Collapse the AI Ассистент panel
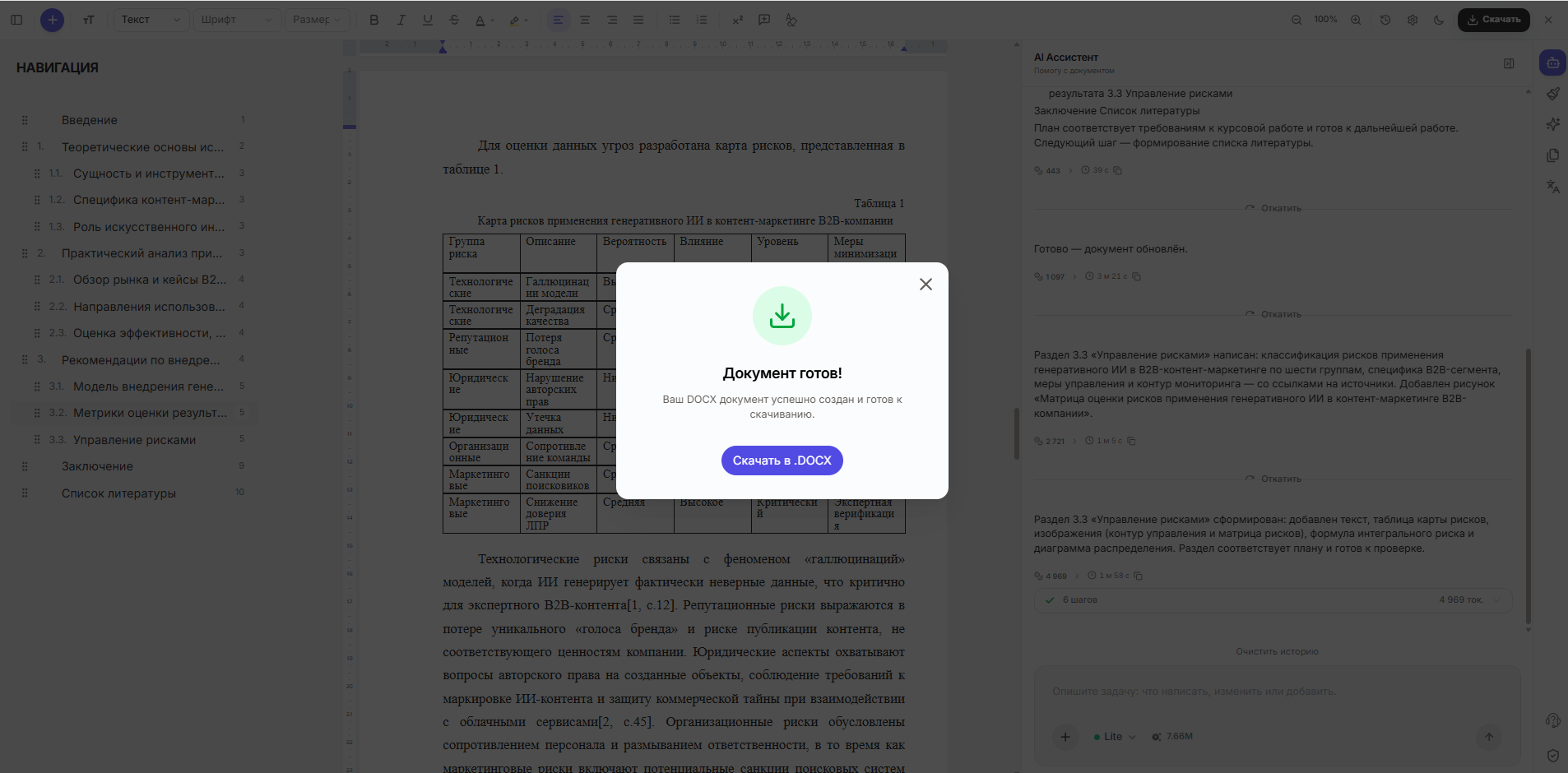The image size is (1568, 773). pyautogui.click(x=1509, y=63)
